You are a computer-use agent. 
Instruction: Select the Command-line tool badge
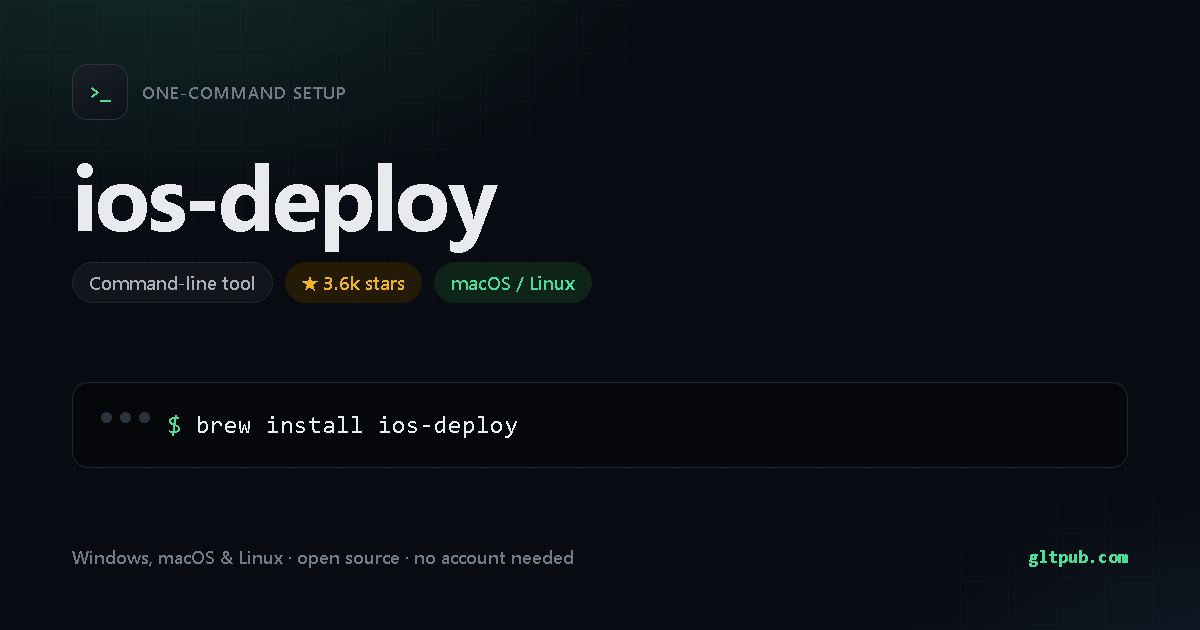(x=172, y=283)
